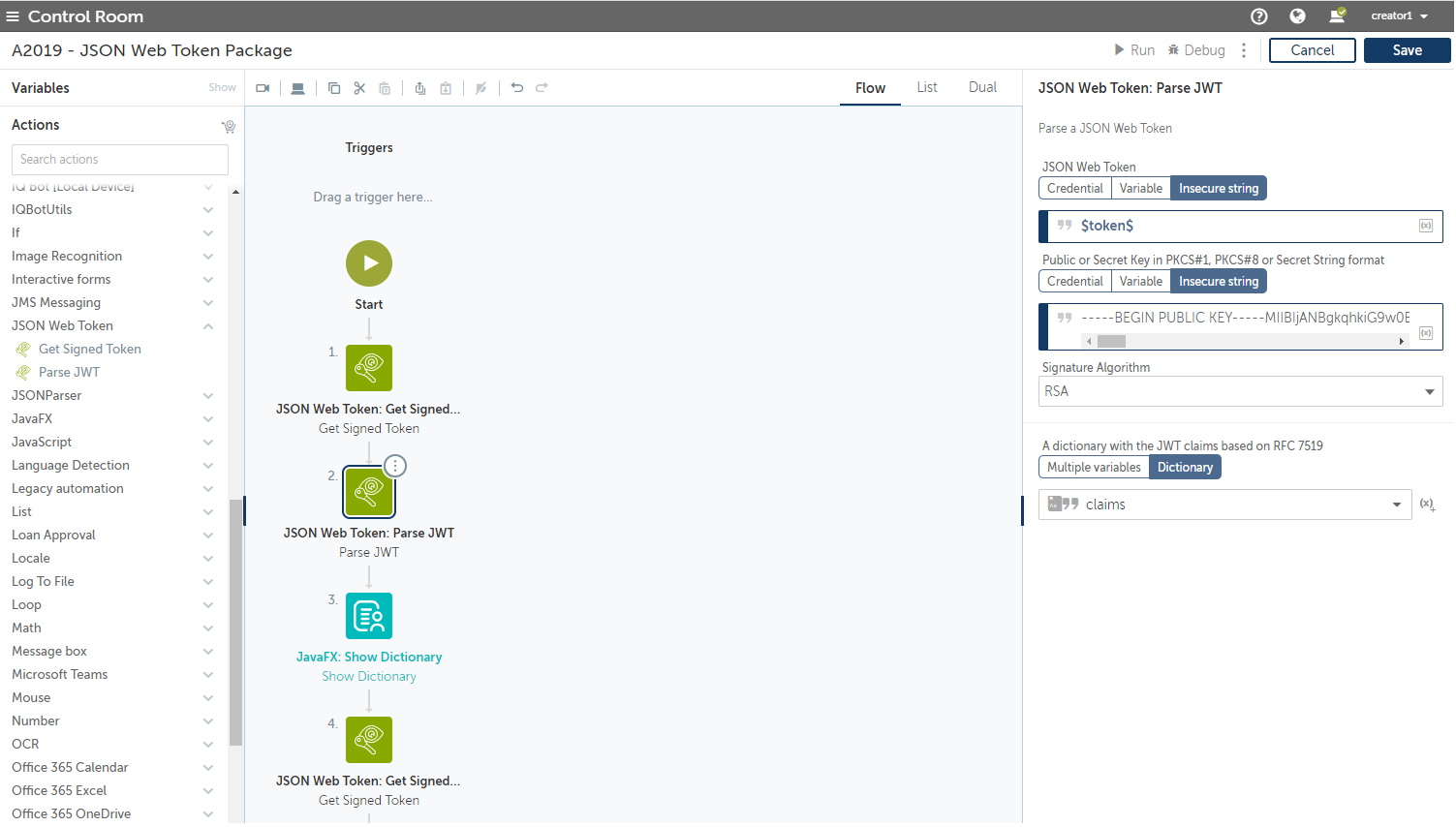Switch to the Dual view tab
The width and height of the screenshot is (1456, 827).
pyautogui.click(x=982, y=87)
